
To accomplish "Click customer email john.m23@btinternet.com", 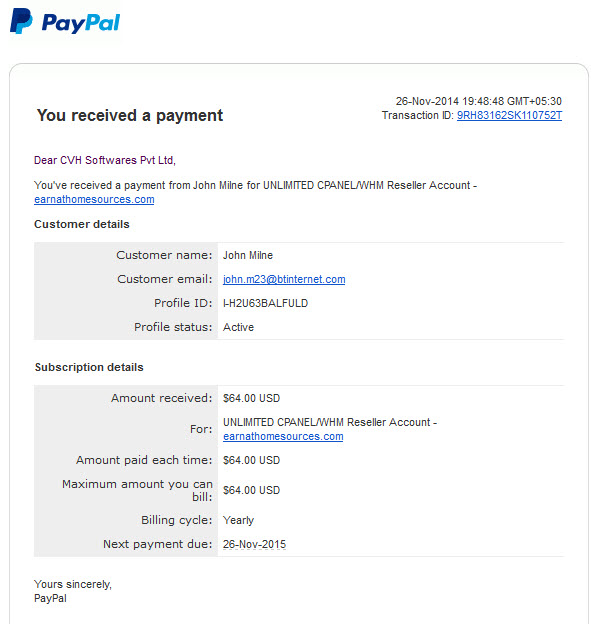I will pyautogui.click(x=284, y=279).
